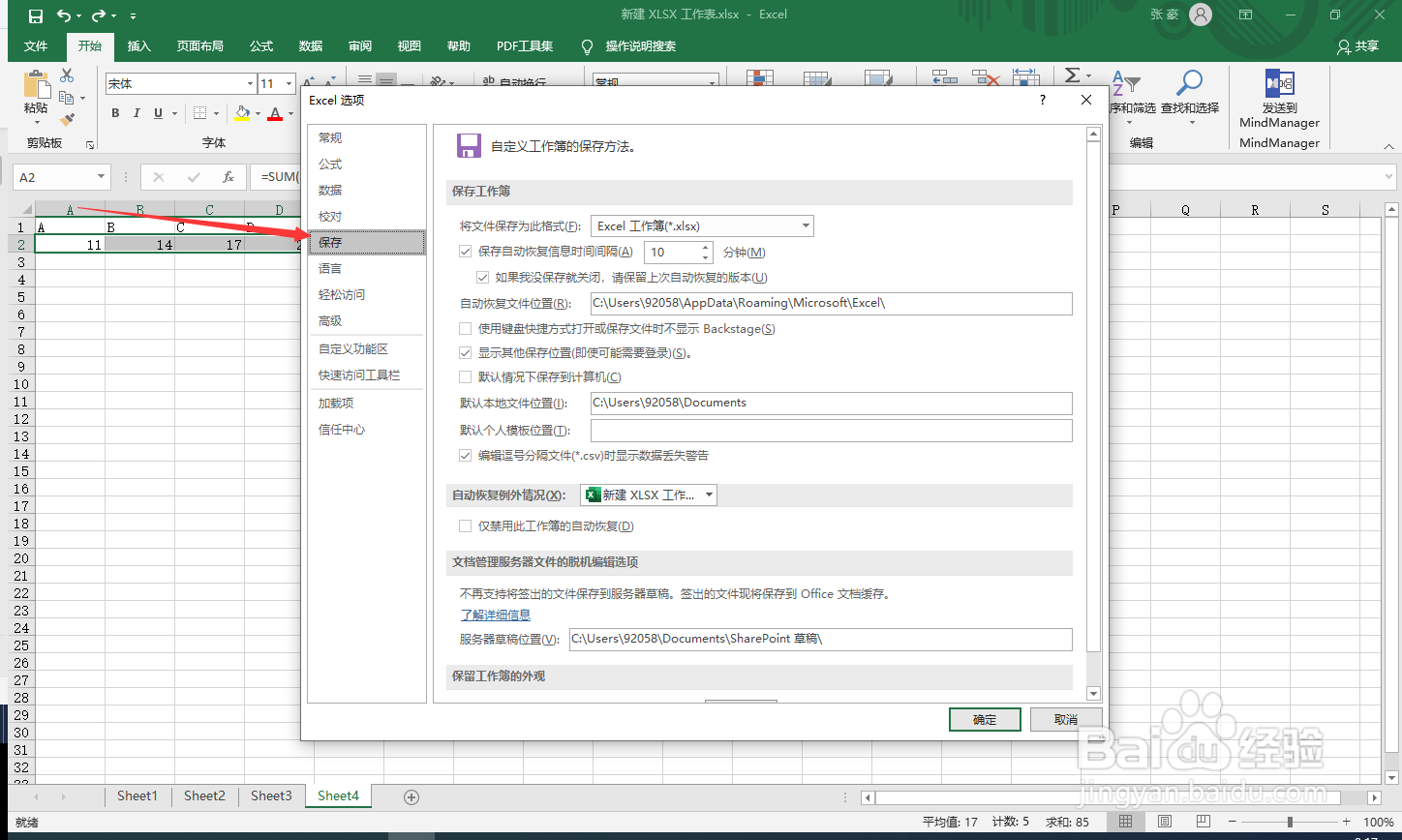1402x840 pixels.
Task: Select the Trust Center options category
Action: point(367,429)
